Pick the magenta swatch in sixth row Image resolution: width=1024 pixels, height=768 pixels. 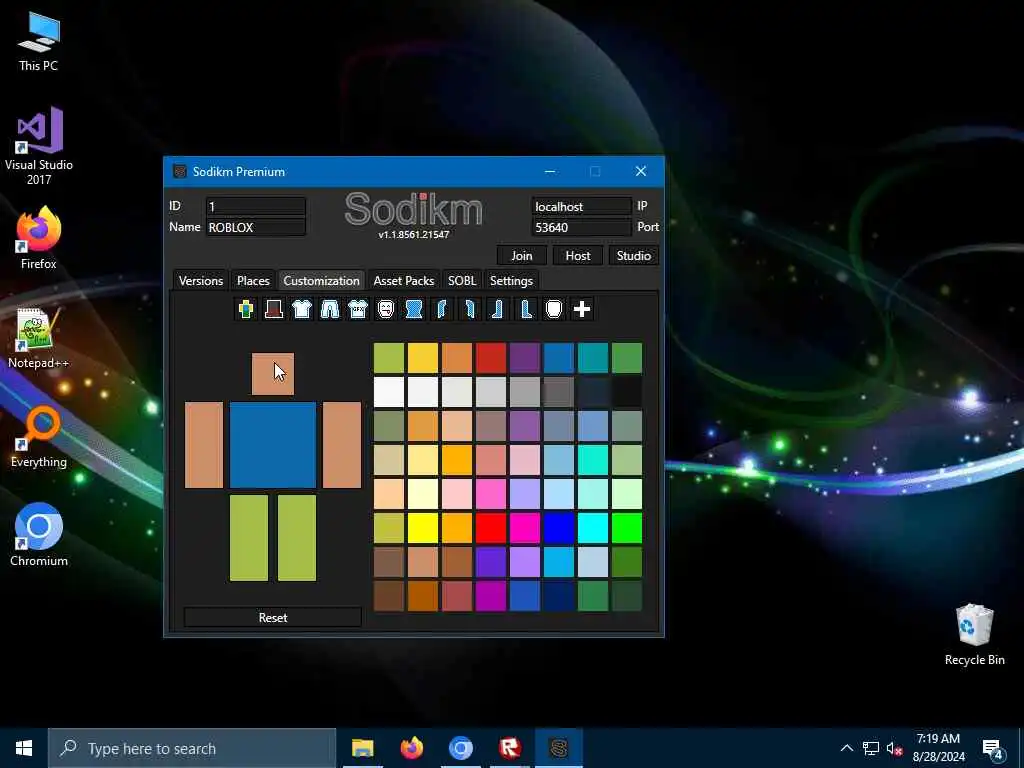pyautogui.click(x=525, y=528)
